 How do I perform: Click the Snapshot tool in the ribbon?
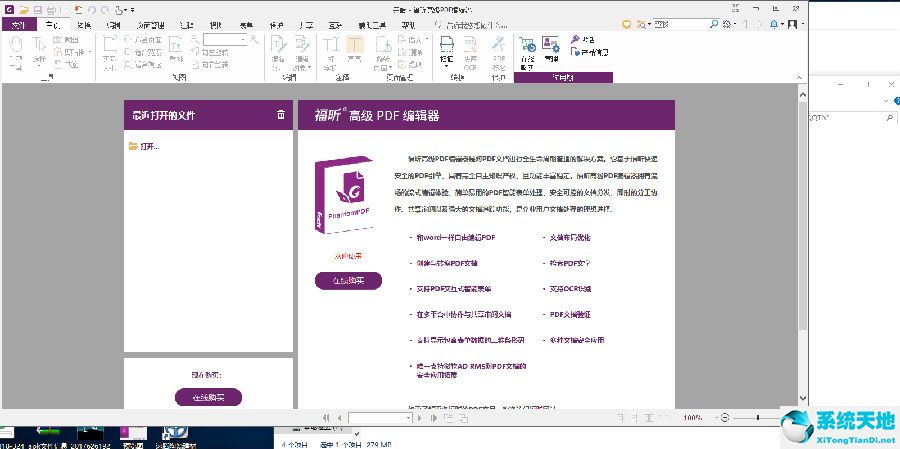(67, 40)
